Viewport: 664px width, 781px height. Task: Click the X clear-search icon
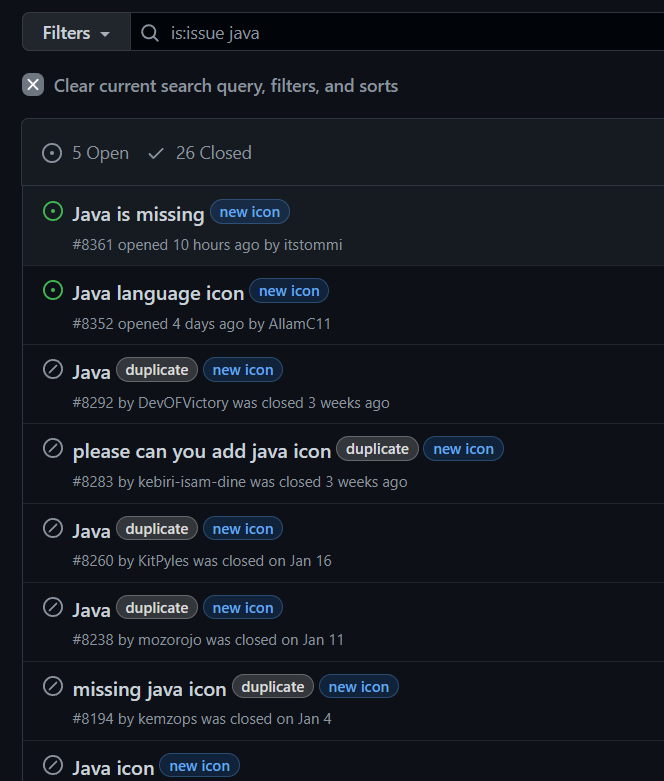tap(33, 85)
